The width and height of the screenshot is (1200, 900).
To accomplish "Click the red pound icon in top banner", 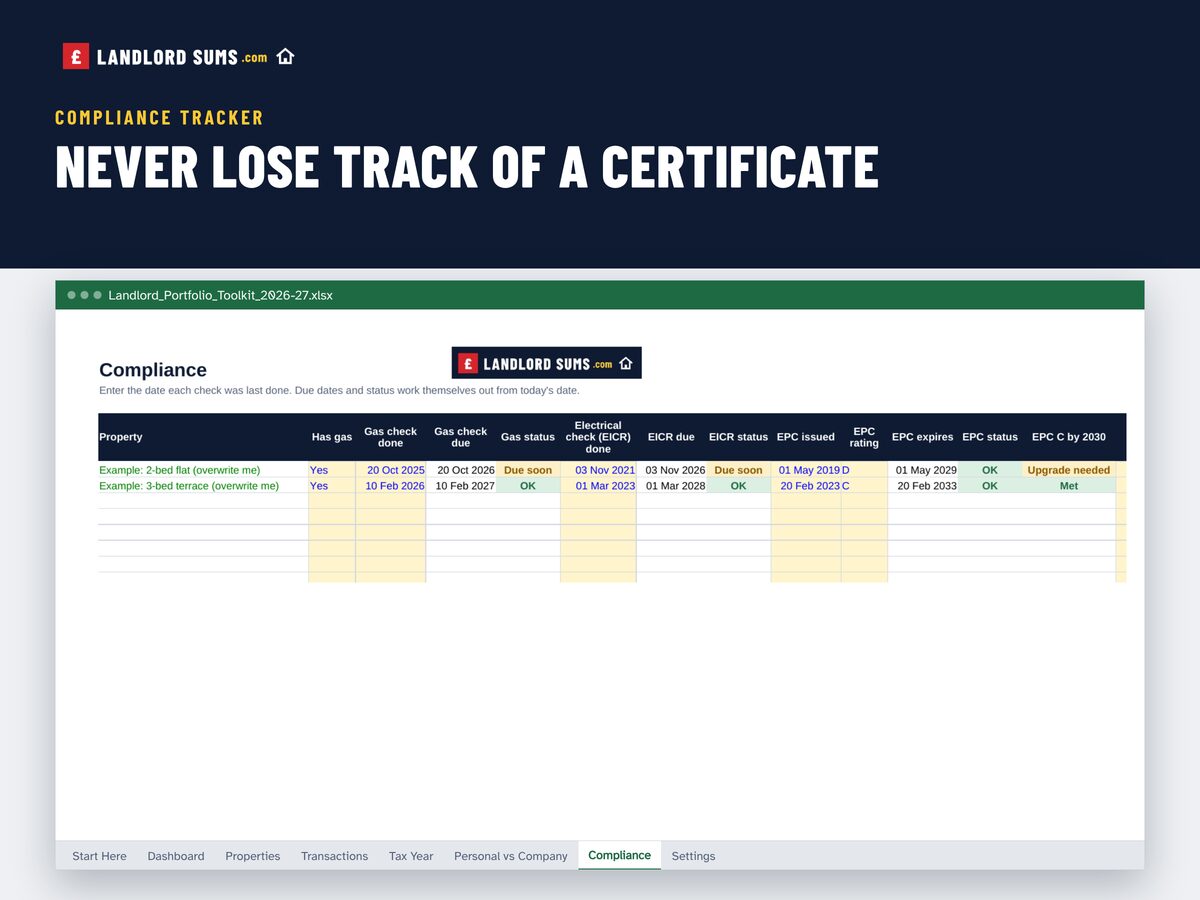I will (x=76, y=57).
